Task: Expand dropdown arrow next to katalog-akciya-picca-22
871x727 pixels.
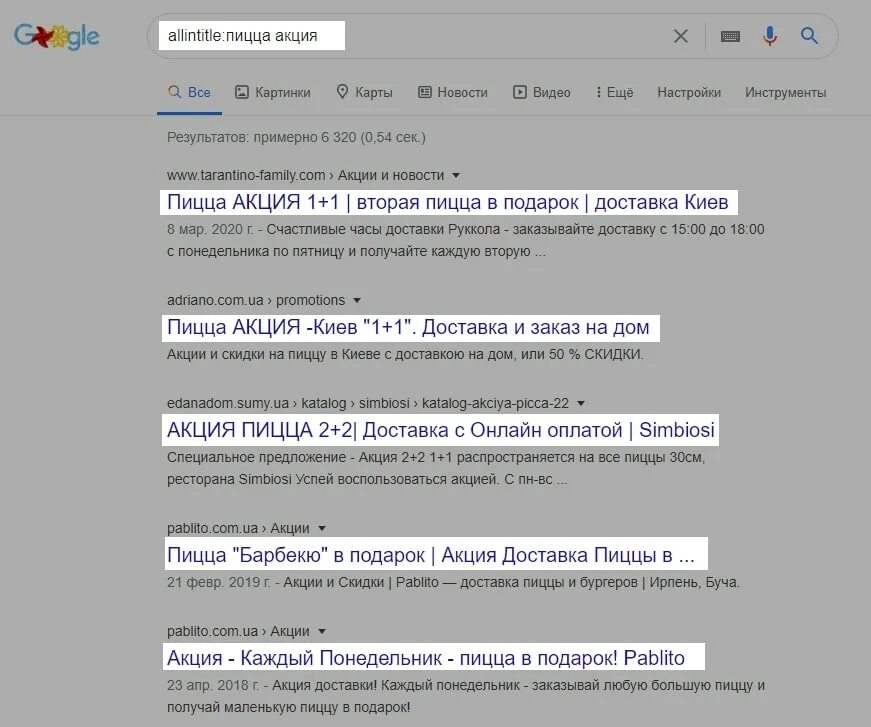Action: coord(581,403)
